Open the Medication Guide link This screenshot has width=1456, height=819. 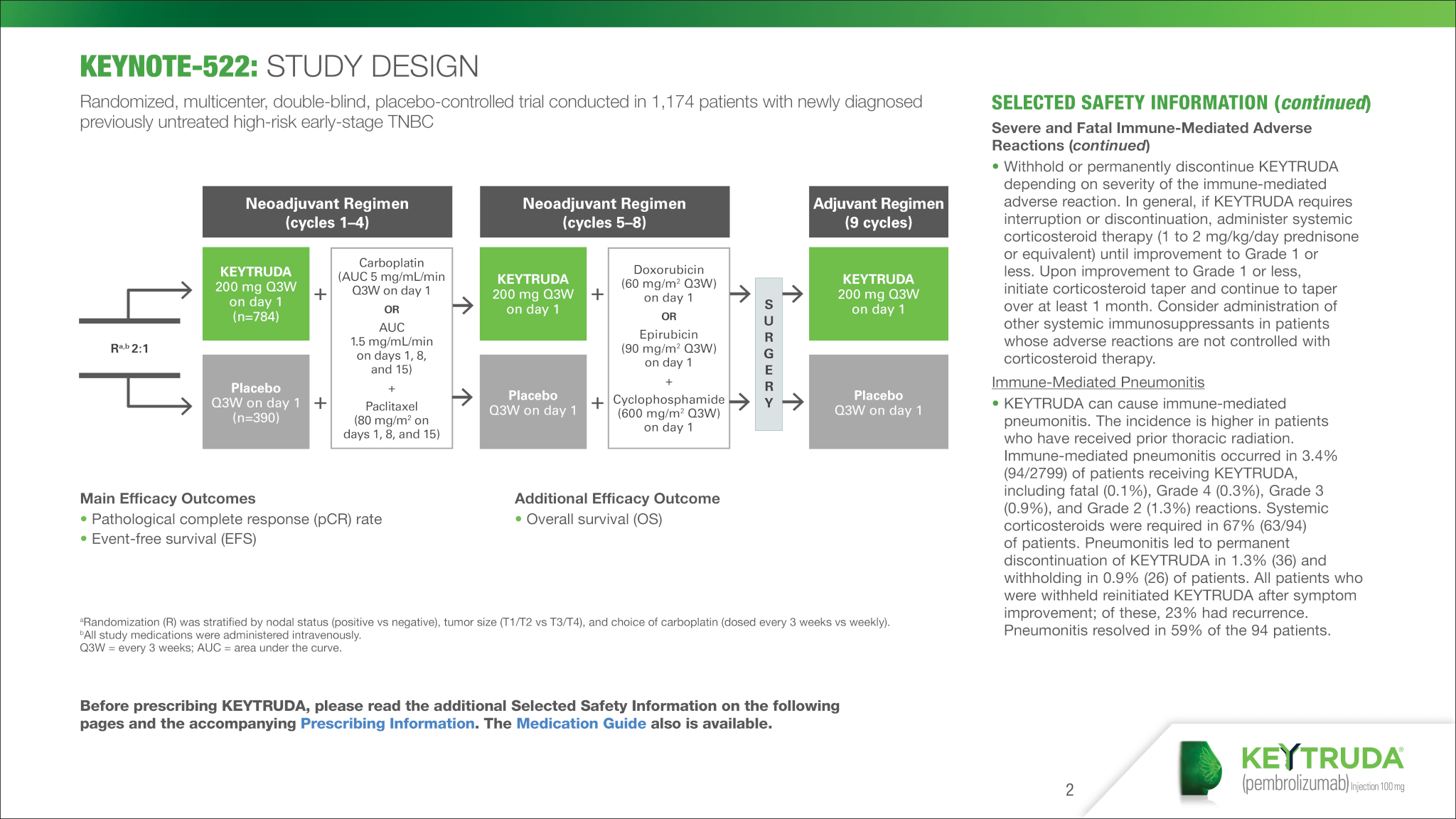click(x=581, y=724)
